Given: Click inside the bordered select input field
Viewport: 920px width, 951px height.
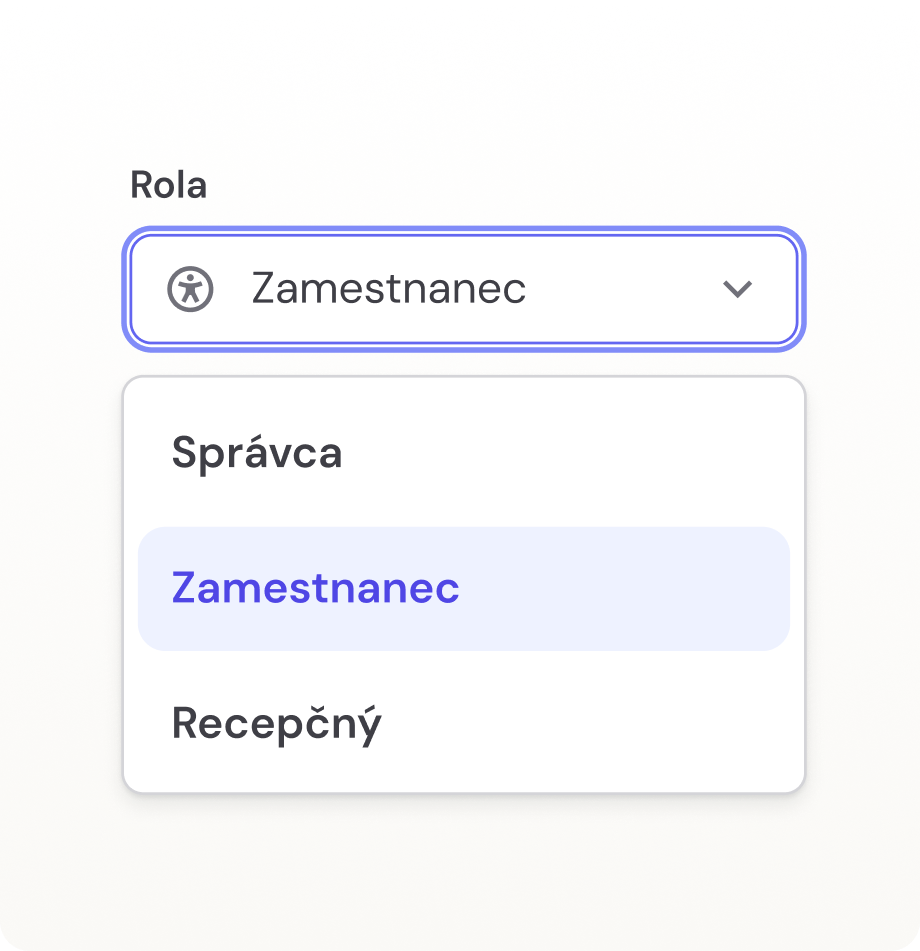Looking at the screenshot, I should pyautogui.click(x=462, y=290).
